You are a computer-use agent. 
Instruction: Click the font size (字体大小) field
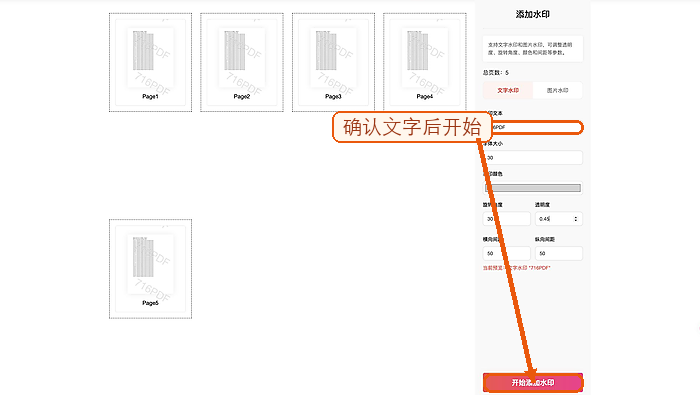(533, 158)
